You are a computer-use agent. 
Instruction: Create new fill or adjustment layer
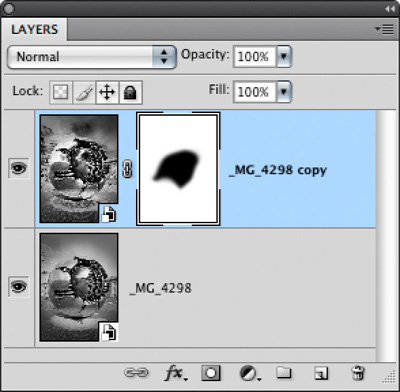[250, 373]
